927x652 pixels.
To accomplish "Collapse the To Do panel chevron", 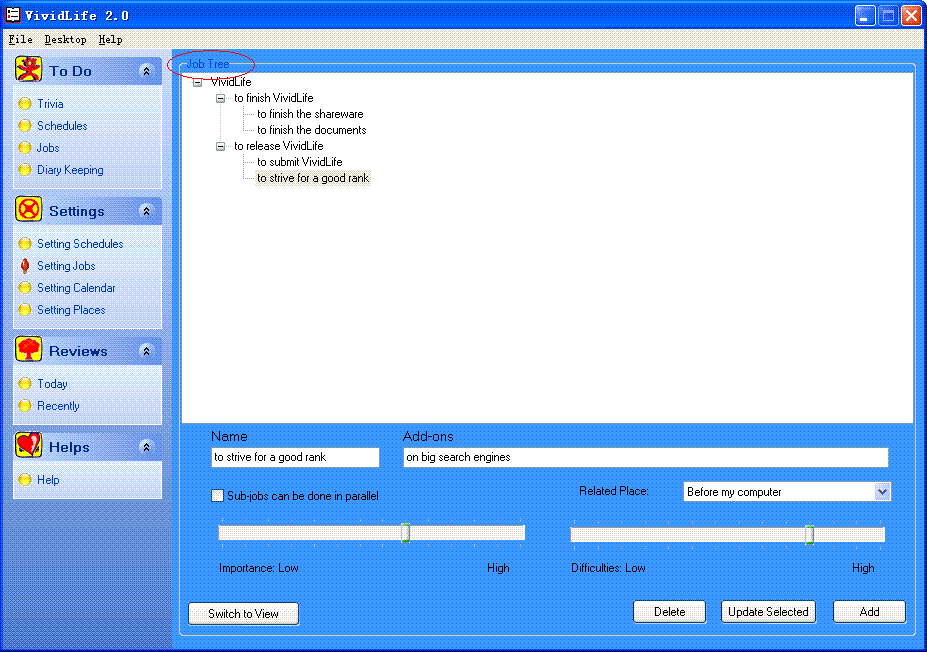I will coord(146,71).
